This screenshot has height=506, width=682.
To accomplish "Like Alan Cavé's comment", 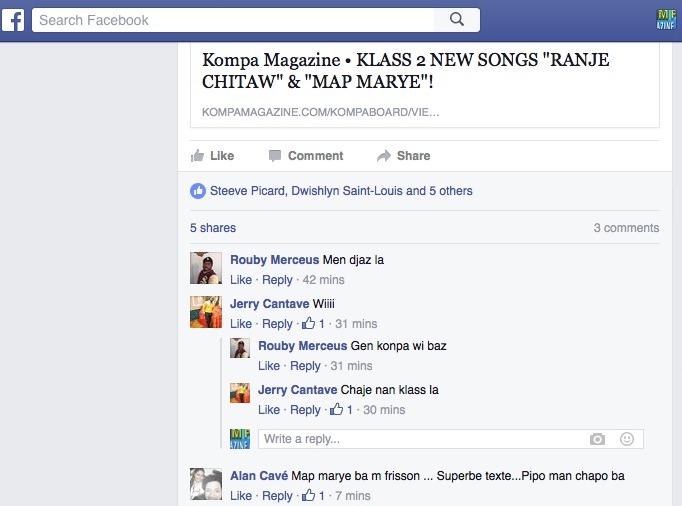I will pos(241,496).
